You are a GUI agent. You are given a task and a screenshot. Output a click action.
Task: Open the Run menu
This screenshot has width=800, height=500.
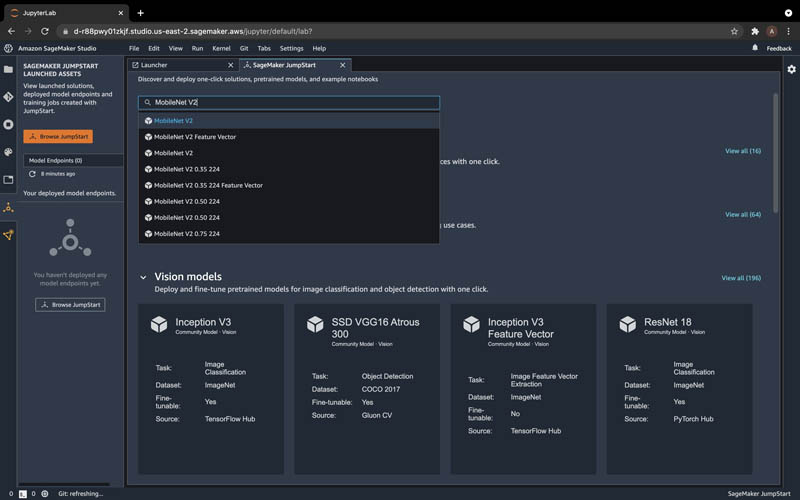click(x=197, y=48)
